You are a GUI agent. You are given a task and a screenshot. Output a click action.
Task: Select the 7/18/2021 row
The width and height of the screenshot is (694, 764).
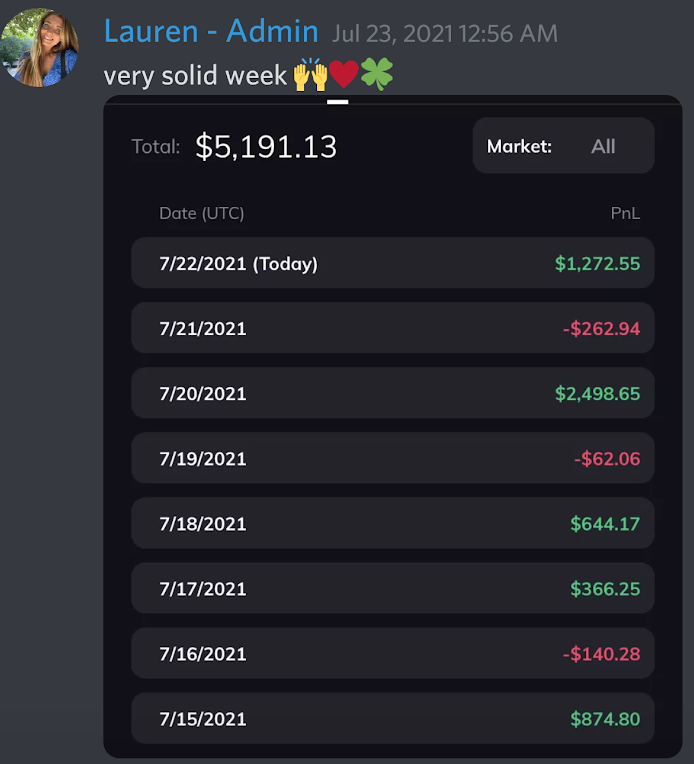point(393,523)
